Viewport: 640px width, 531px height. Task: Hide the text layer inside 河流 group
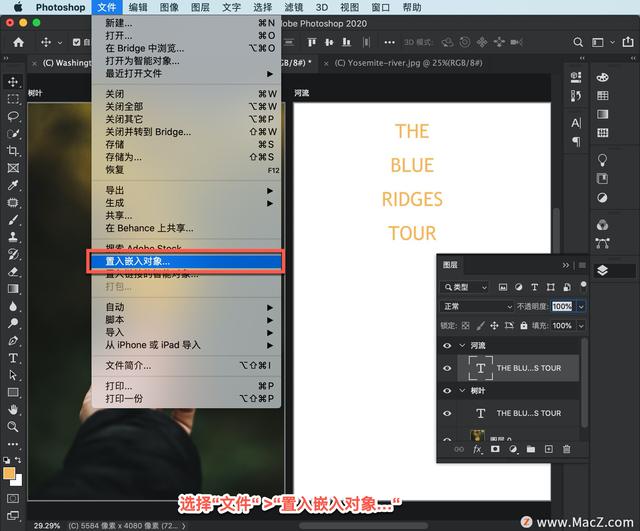[447, 368]
